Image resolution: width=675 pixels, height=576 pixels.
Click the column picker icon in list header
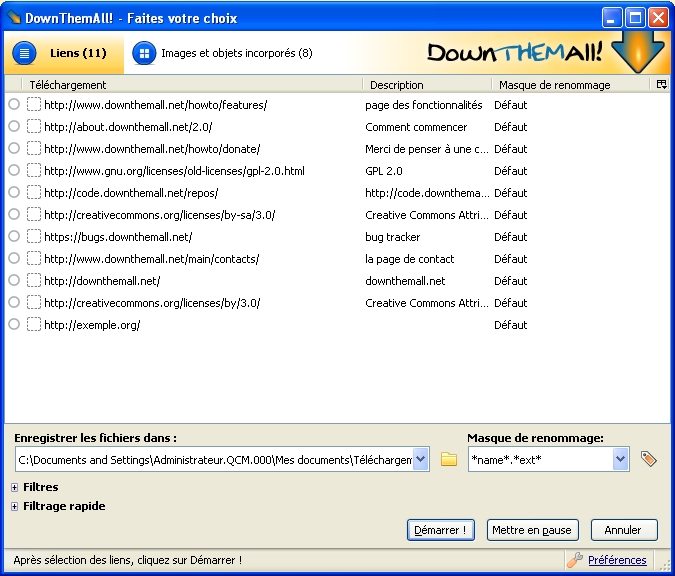coord(661,85)
